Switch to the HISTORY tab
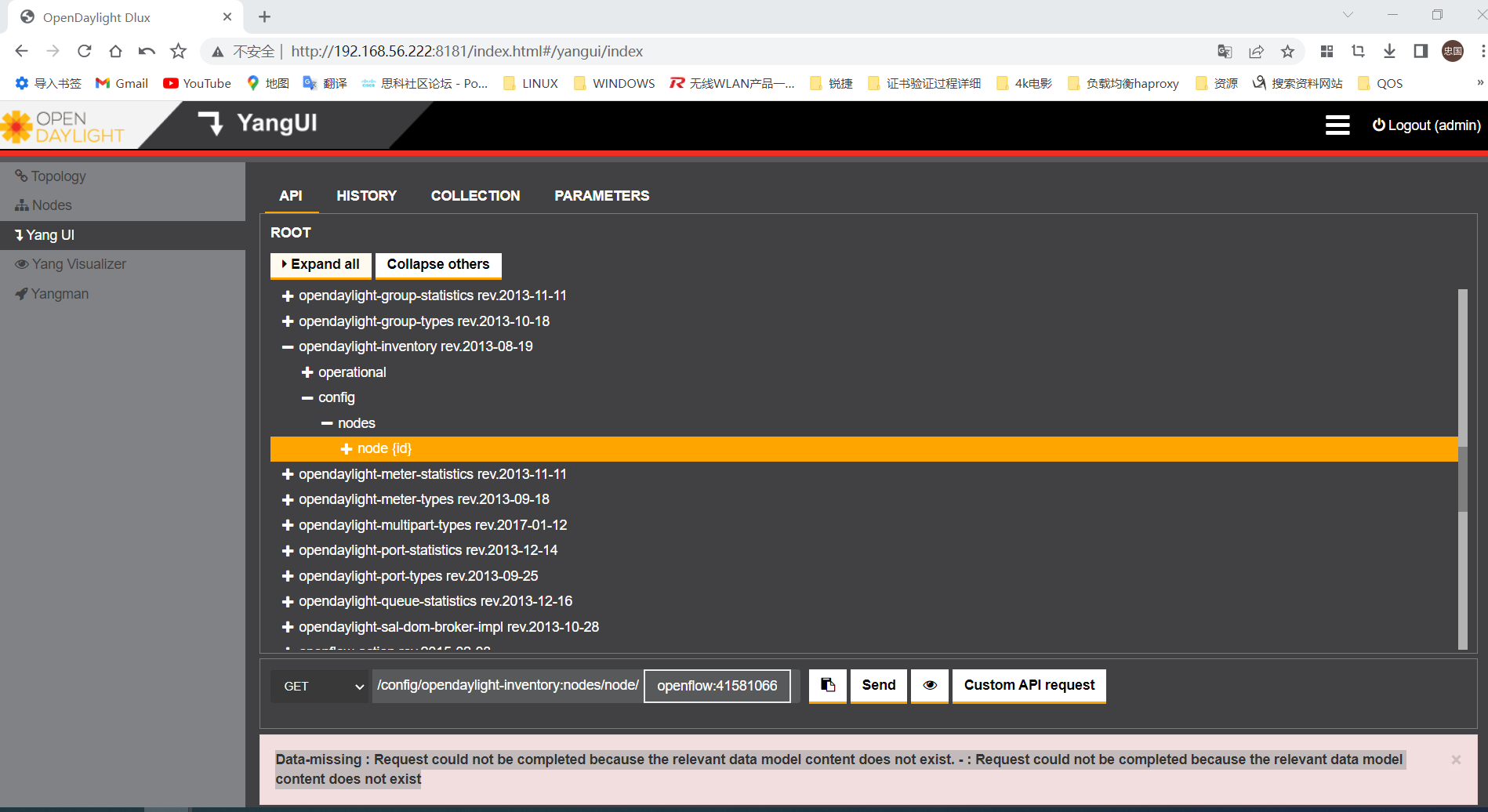1488x812 pixels. tap(367, 196)
